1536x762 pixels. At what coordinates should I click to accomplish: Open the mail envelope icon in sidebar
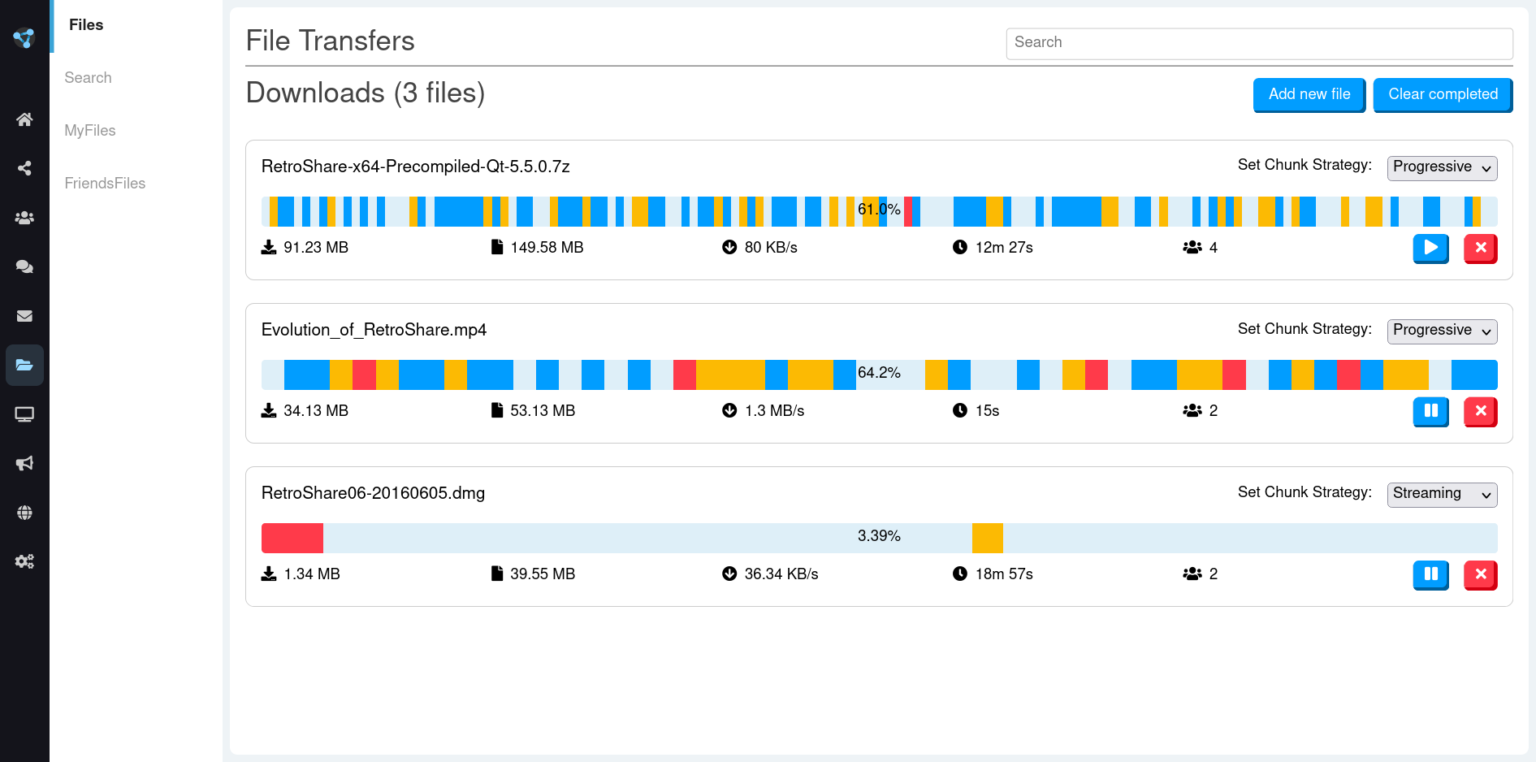point(24,316)
